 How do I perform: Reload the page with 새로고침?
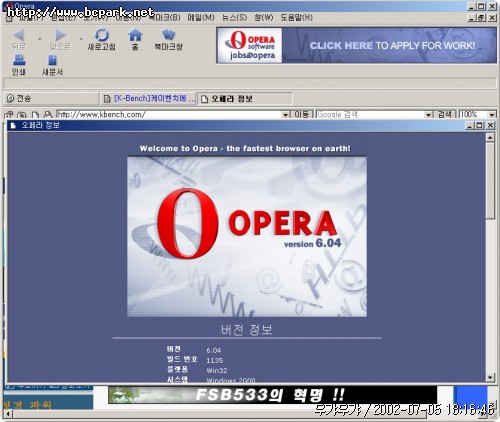click(x=101, y=39)
